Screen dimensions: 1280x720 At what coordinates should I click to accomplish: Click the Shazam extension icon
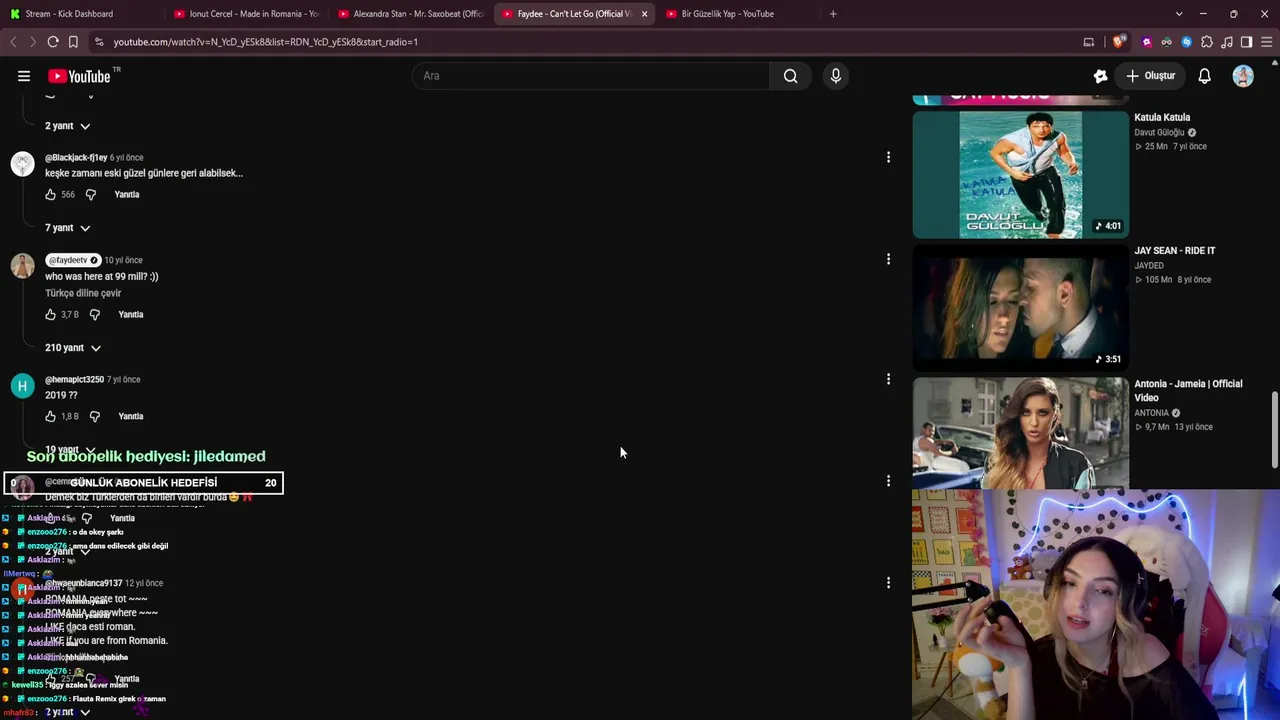1187,42
